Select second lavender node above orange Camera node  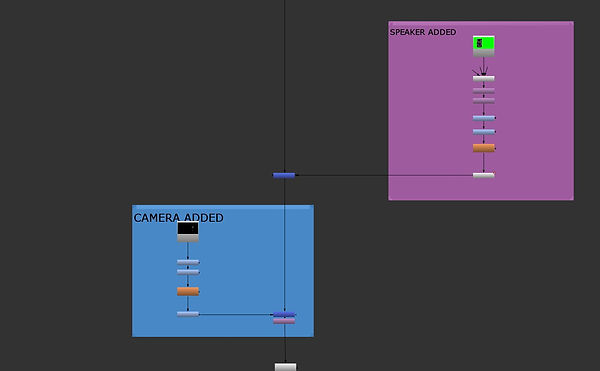pos(188,272)
